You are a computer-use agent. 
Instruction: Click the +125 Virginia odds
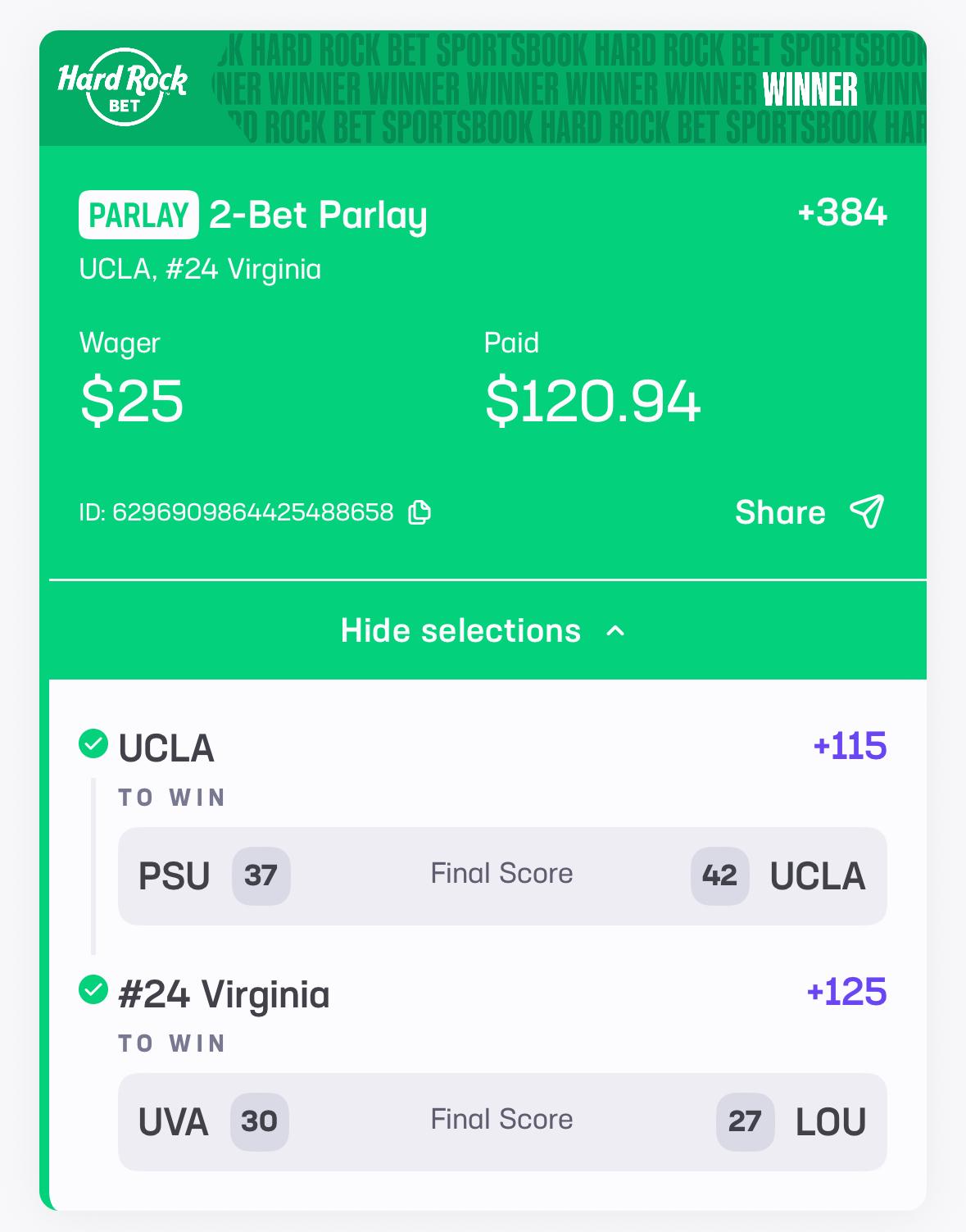(846, 992)
